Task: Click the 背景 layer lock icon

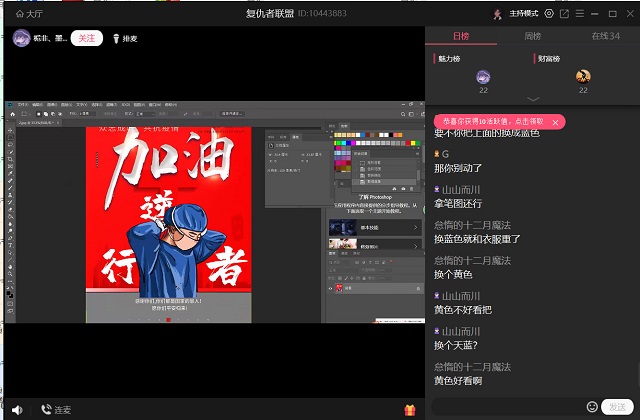Action: point(418,289)
